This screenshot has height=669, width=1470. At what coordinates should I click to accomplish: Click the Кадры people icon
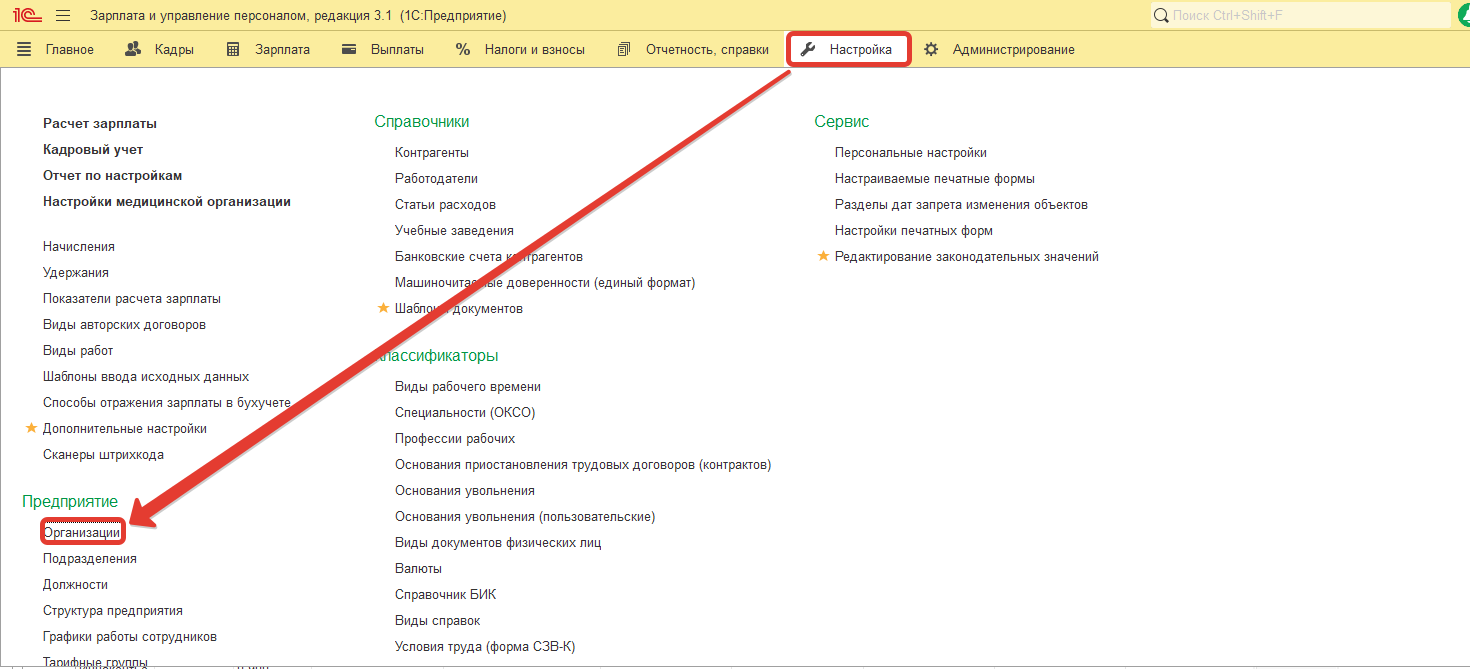click(x=133, y=49)
